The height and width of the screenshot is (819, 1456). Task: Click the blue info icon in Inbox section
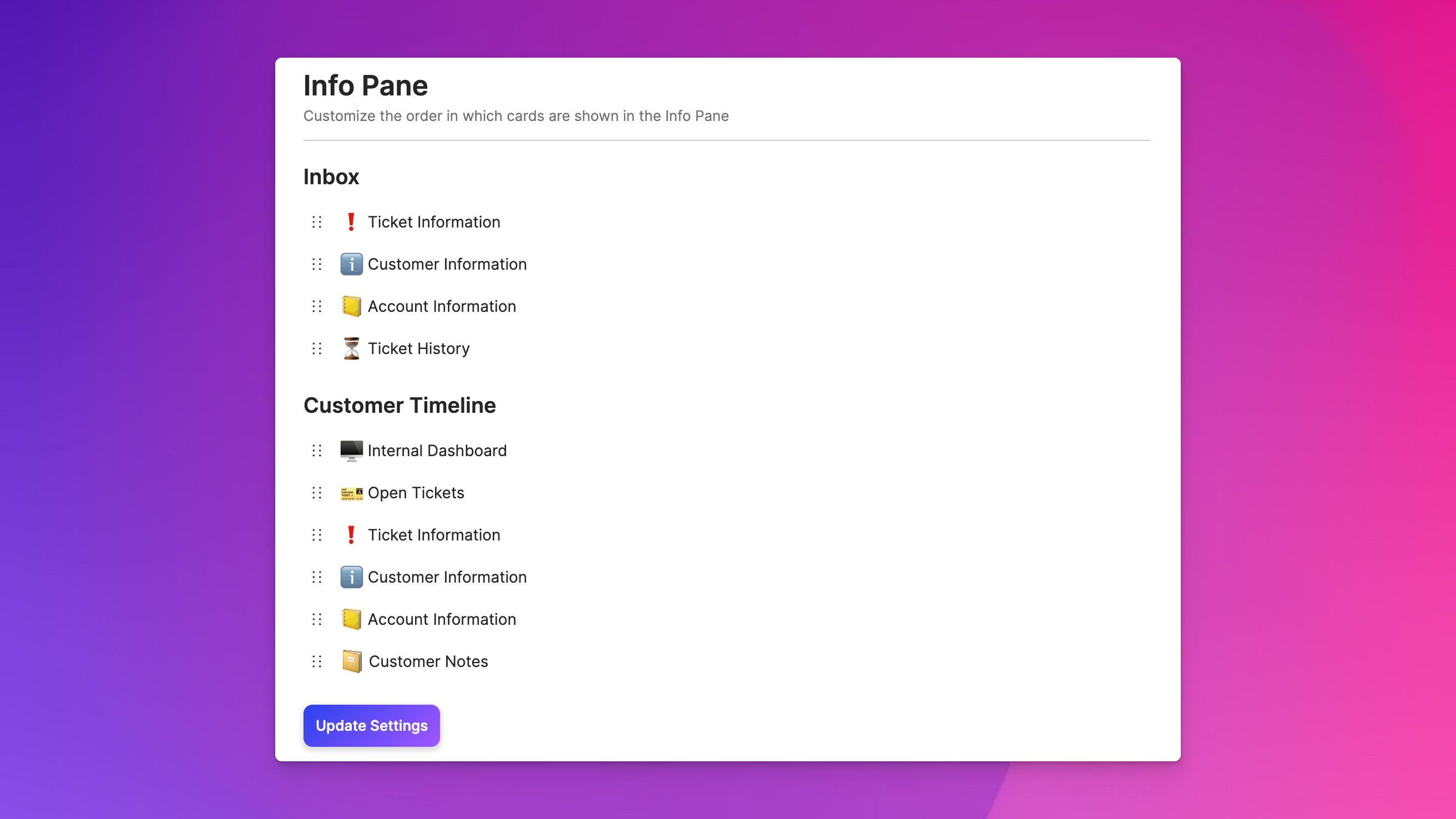pyautogui.click(x=352, y=264)
